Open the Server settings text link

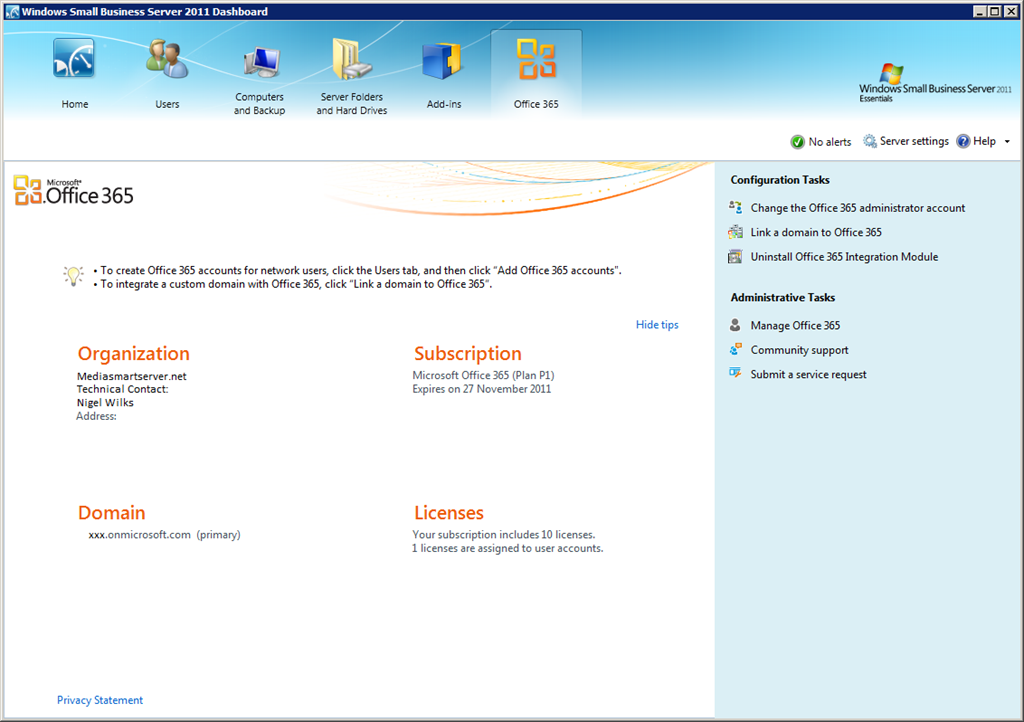coord(914,141)
